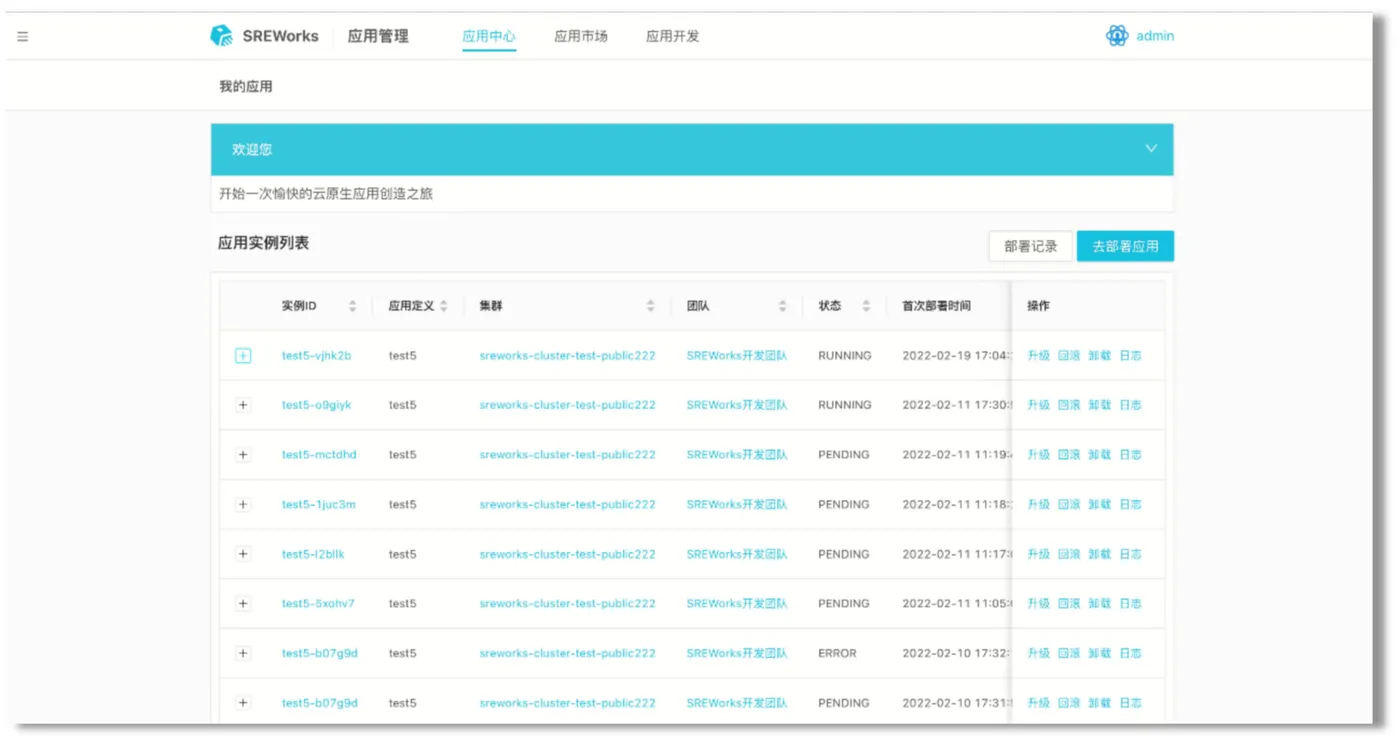Image resolution: width=1400 pixels, height=743 pixels.
Task: Click the 操作 column header
Action: tap(1038, 306)
